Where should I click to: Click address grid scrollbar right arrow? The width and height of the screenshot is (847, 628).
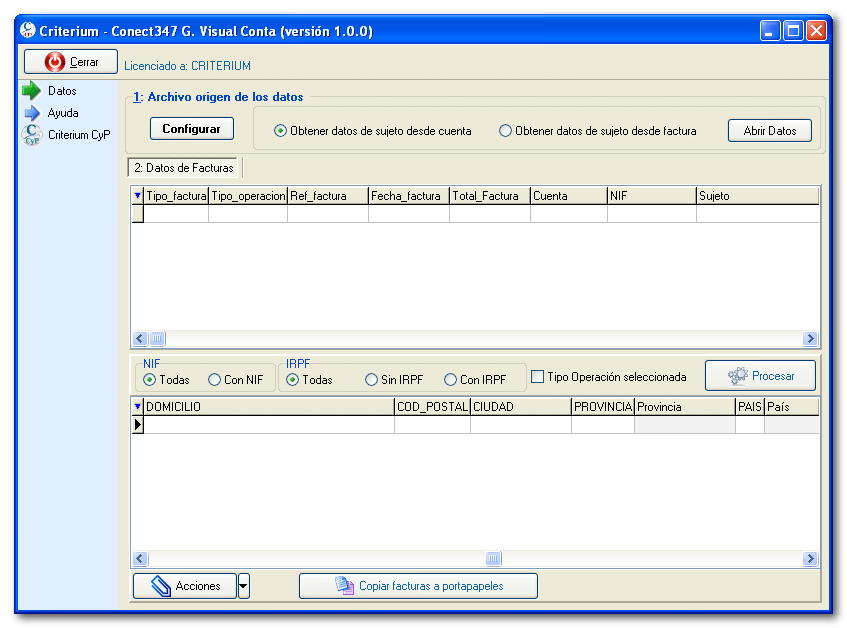(810, 558)
